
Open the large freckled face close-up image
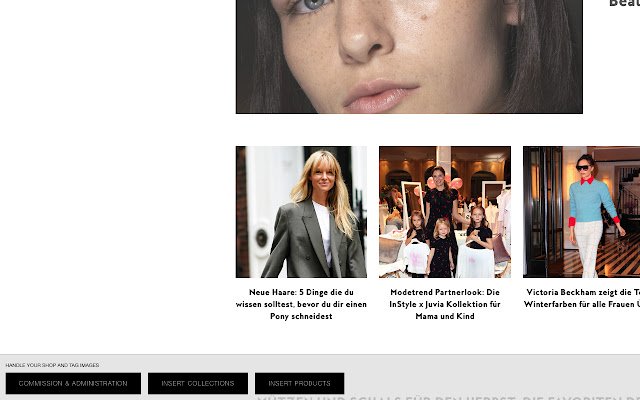point(409,57)
